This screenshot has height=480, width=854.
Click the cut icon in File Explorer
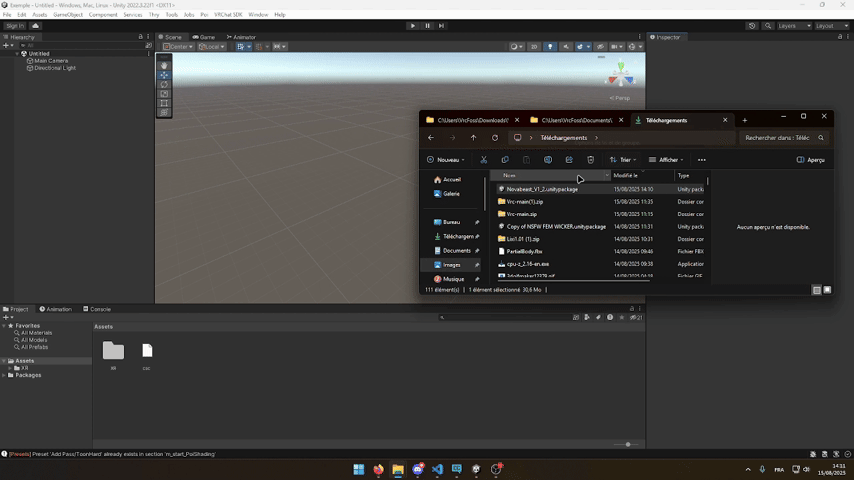(483, 160)
